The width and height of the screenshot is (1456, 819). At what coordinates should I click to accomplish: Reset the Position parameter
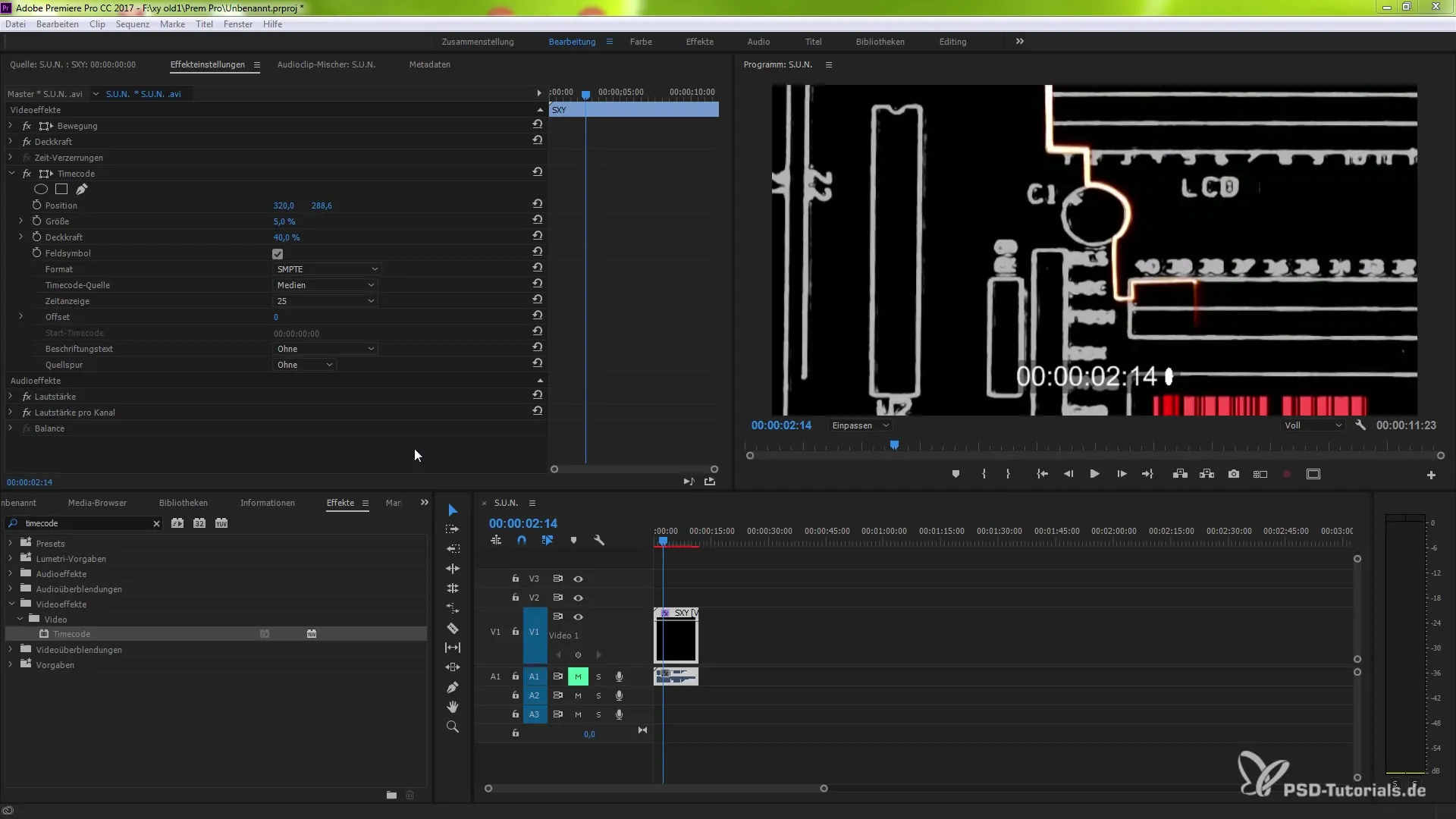click(537, 204)
